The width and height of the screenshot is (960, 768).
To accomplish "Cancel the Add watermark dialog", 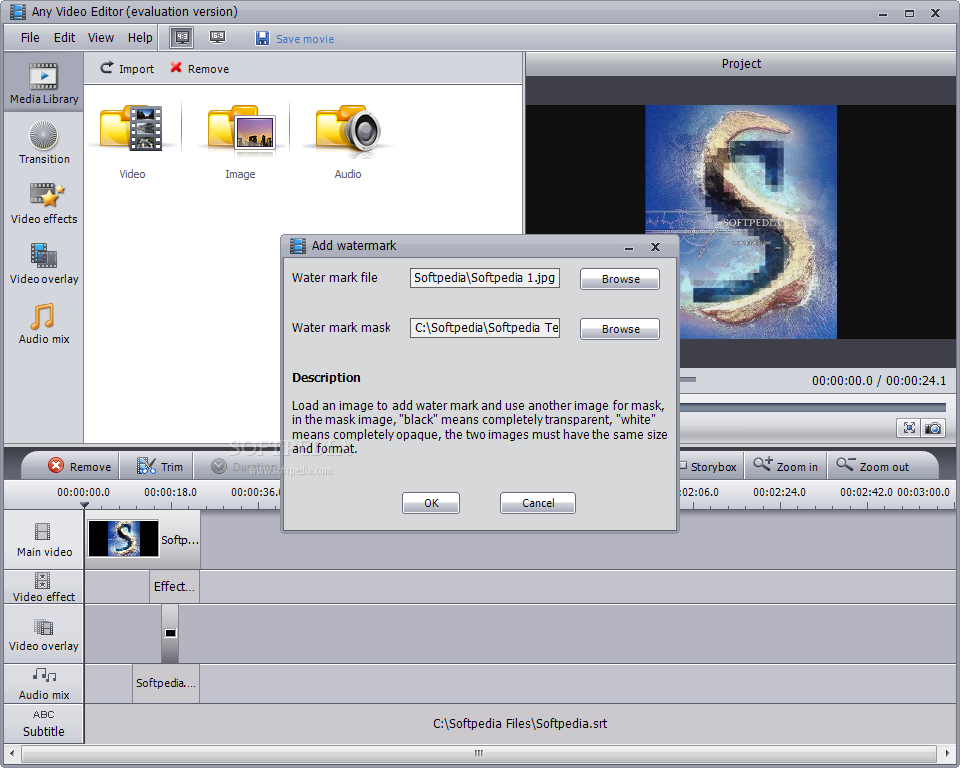I will pyautogui.click(x=538, y=503).
